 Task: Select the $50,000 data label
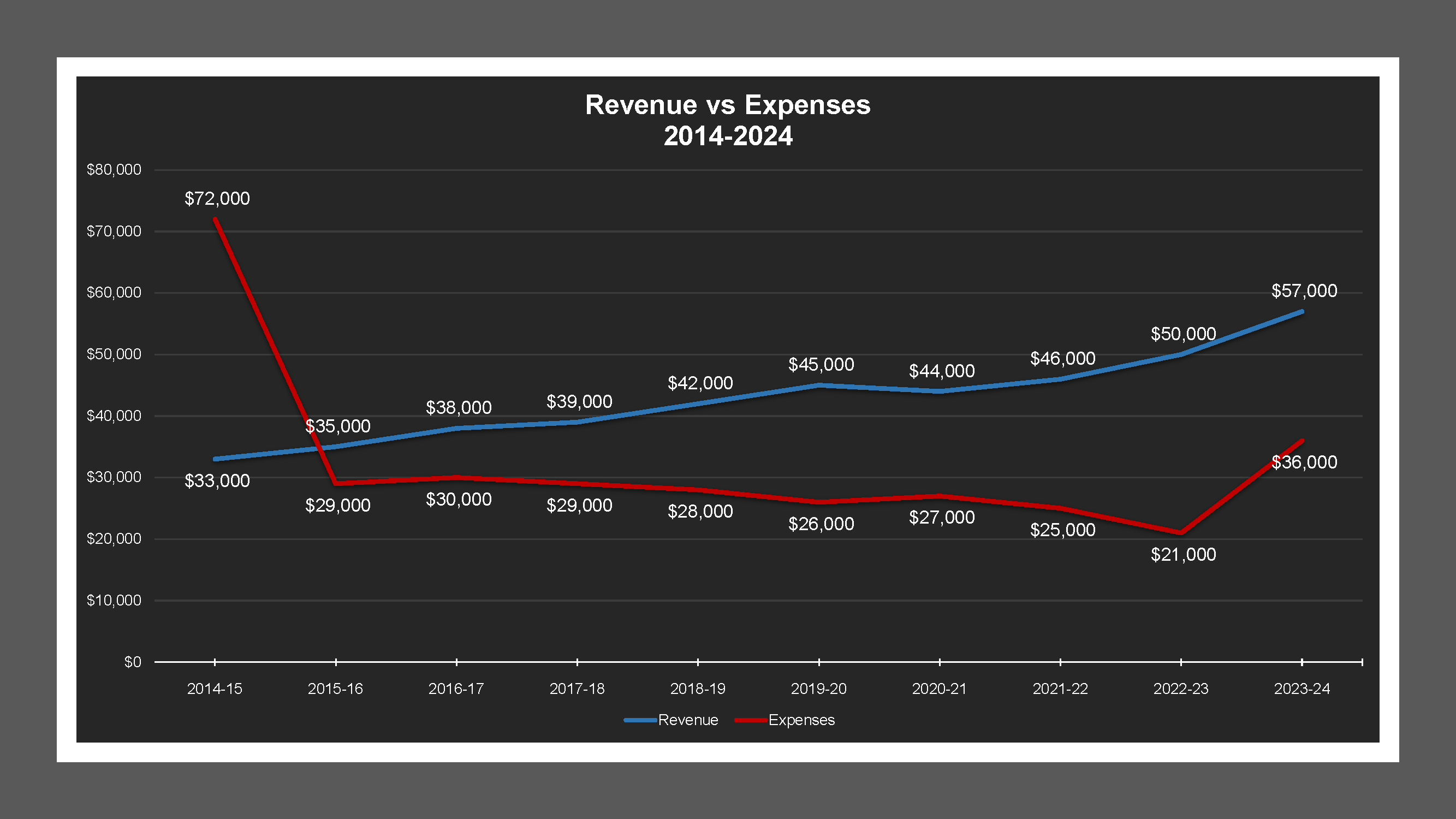click(x=1184, y=334)
